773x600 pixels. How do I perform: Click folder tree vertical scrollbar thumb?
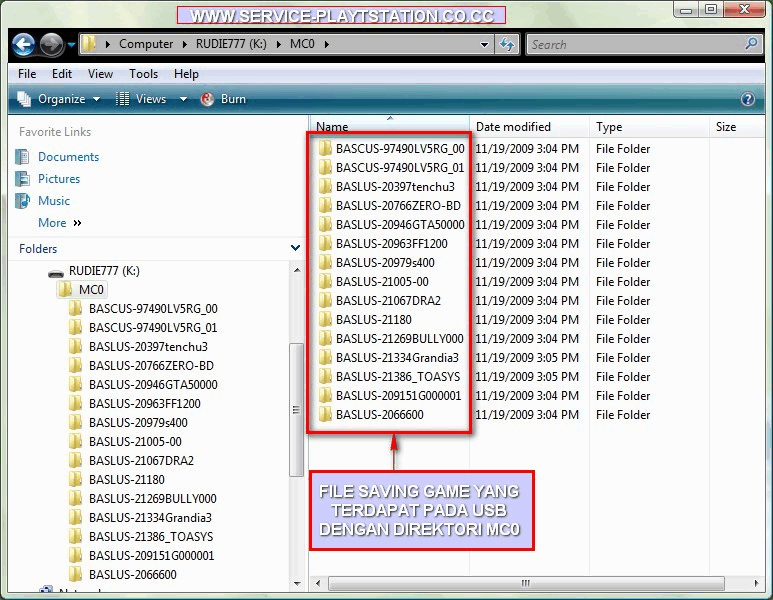[296, 409]
